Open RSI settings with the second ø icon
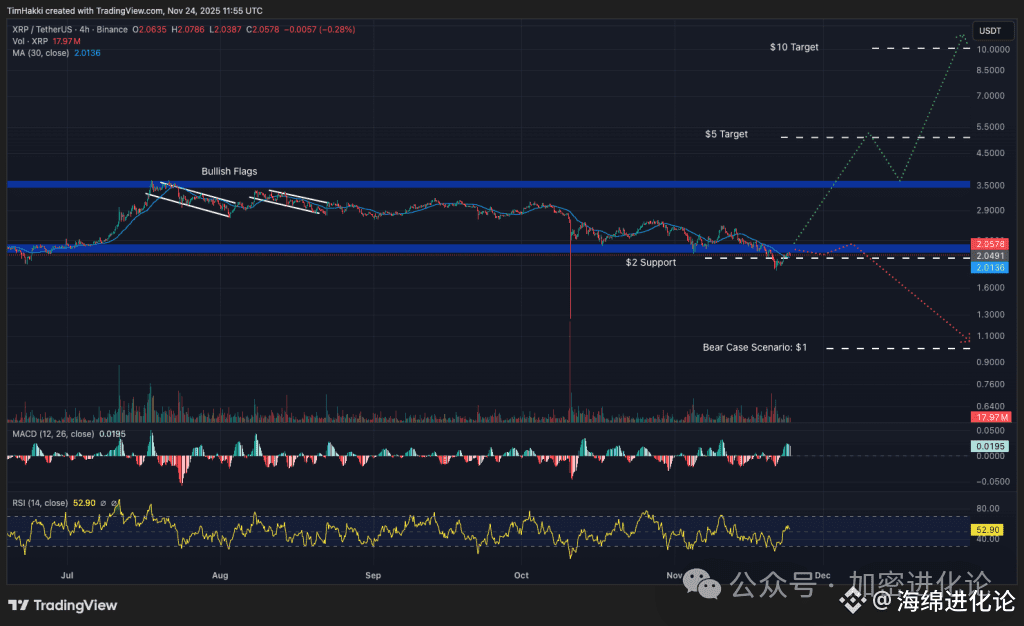1024x626 pixels. [x=113, y=503]
